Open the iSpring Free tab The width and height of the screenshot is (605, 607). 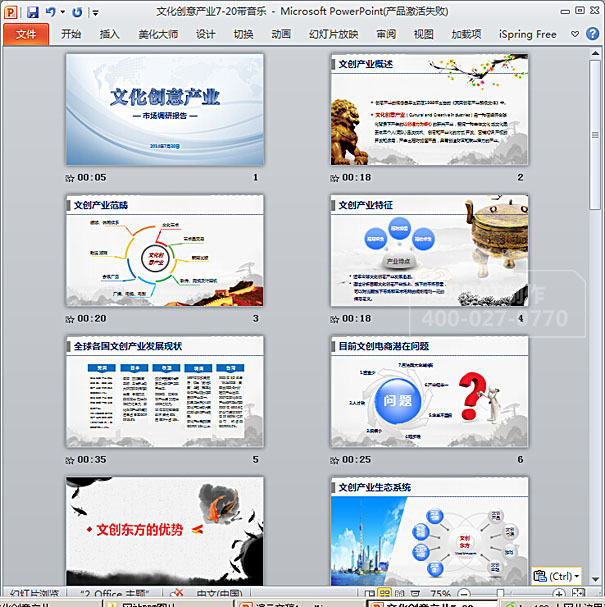[x=528, y=34]
